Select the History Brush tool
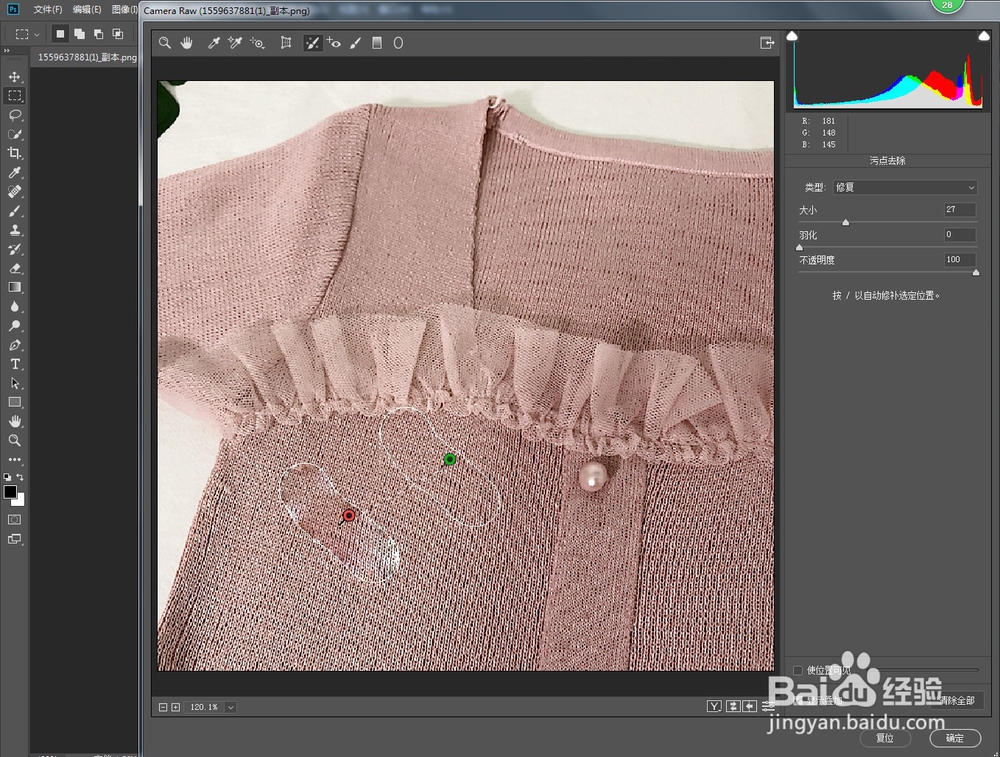 (15, 249)
